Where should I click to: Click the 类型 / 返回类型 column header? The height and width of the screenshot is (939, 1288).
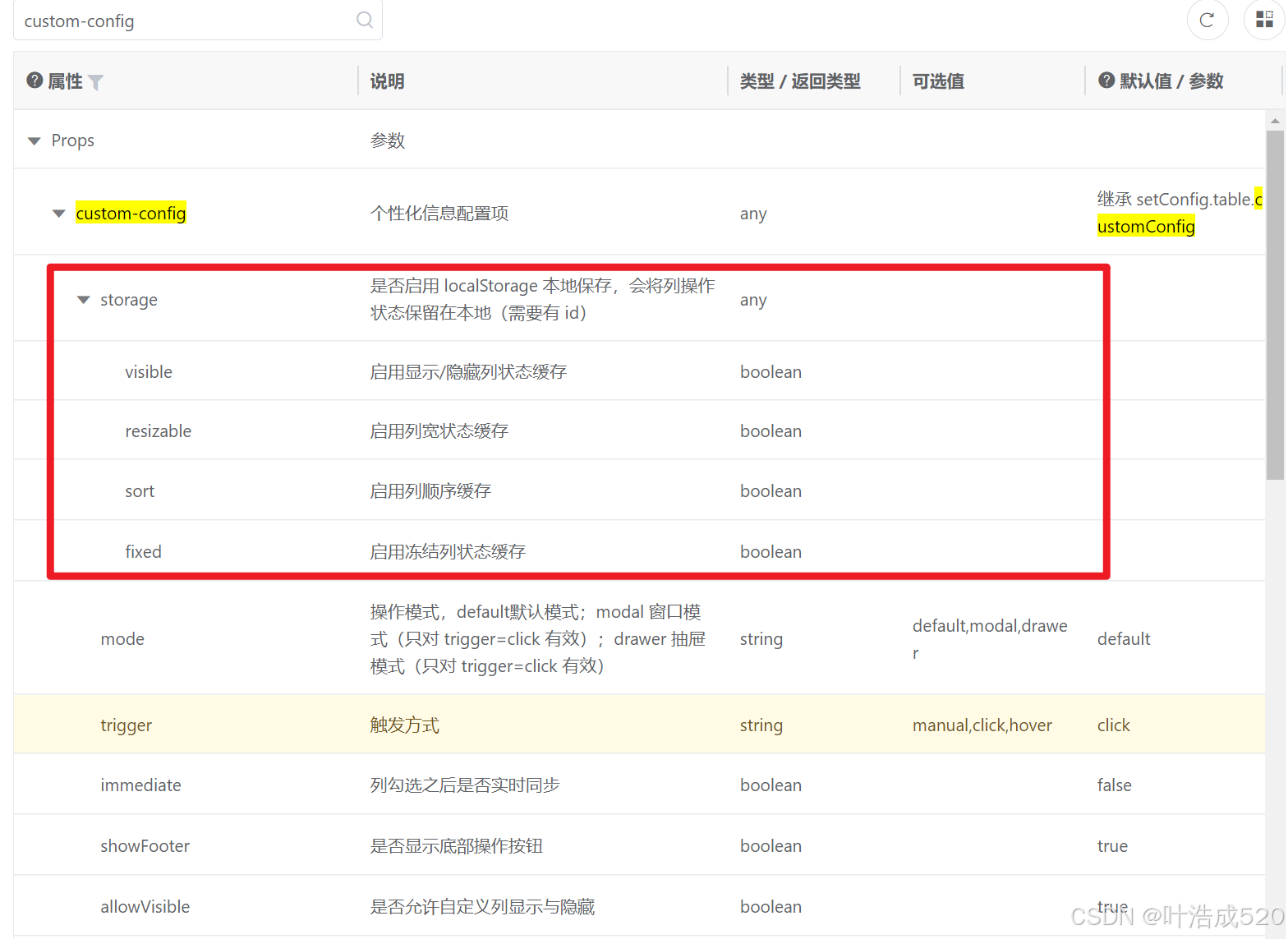(x=800, y=81)
